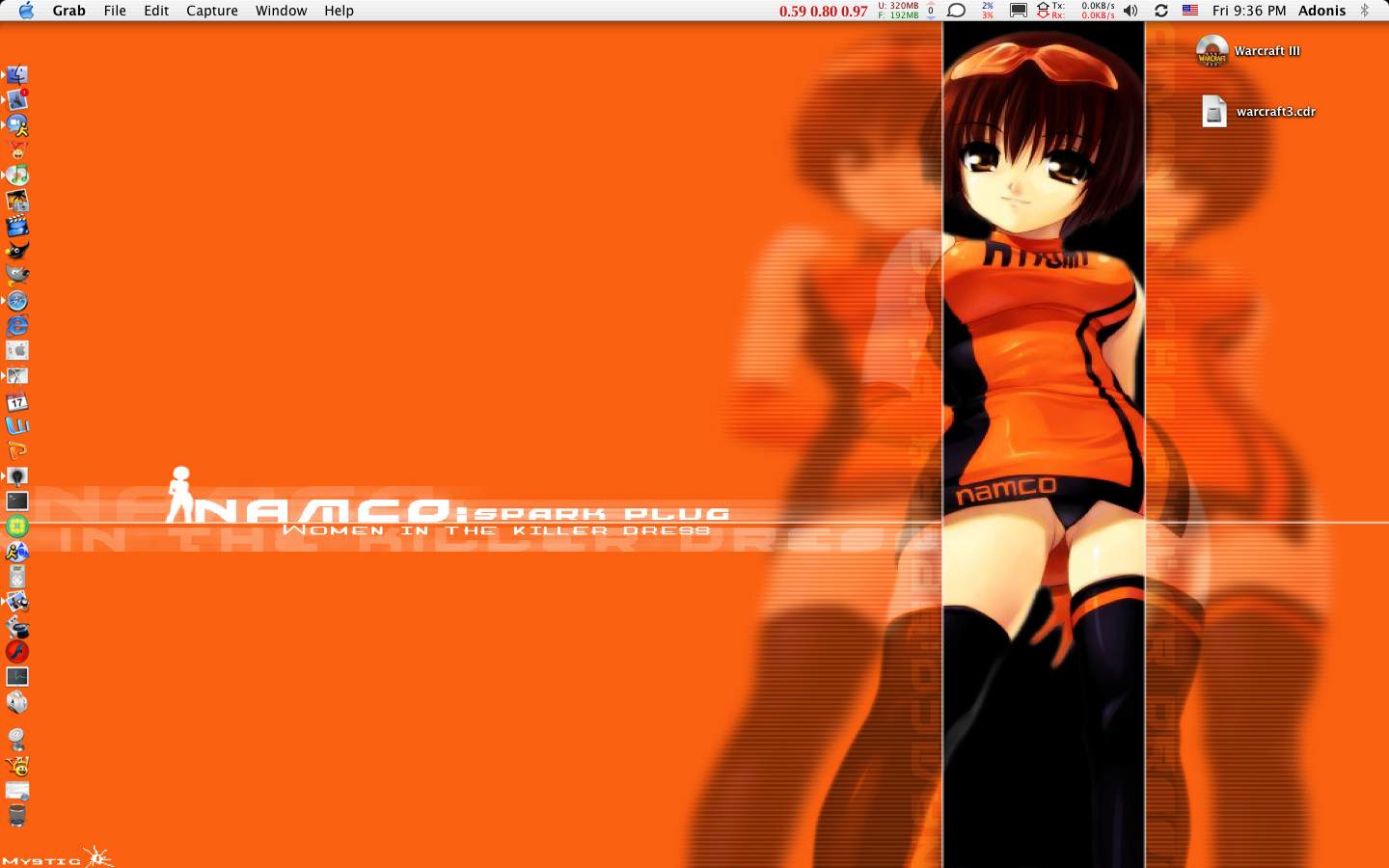Open the US flag input menu

(1190, 11)
